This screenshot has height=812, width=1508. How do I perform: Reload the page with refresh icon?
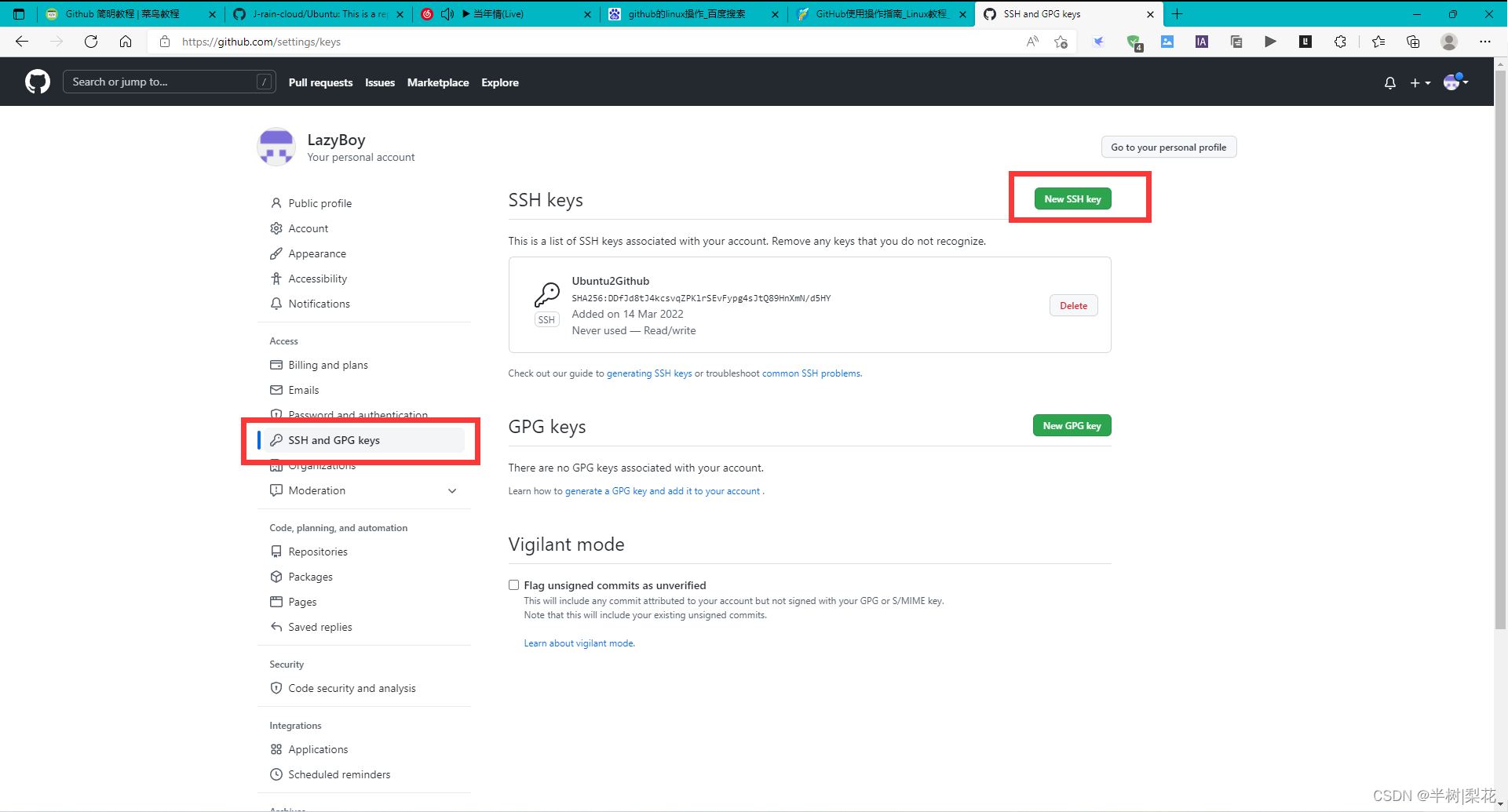[x=91, y=42]
